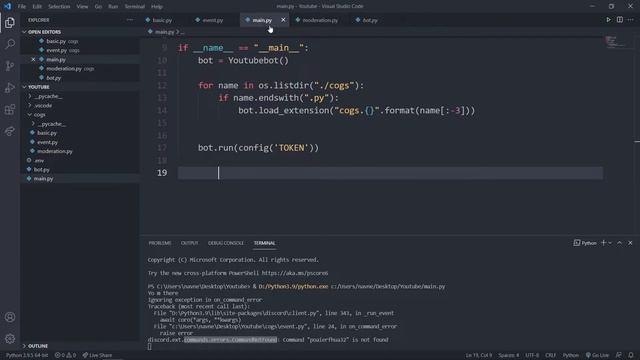Image resolution: width=640 pixels, height=360 pixels.
Task: Open the Terminal menu
Action: coord(135,7)
